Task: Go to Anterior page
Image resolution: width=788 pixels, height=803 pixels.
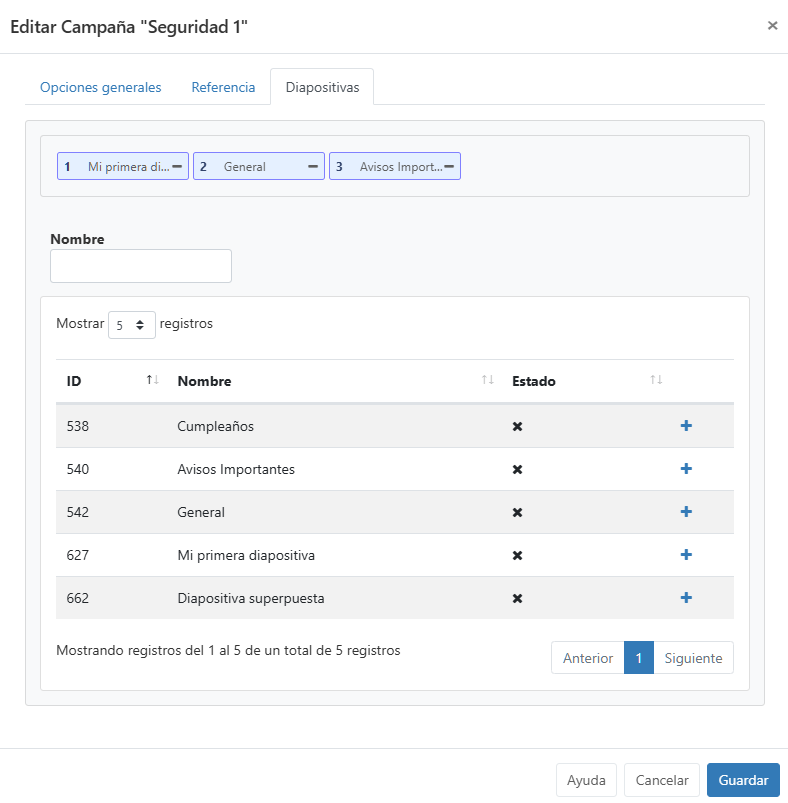Action: pos(588,658)
